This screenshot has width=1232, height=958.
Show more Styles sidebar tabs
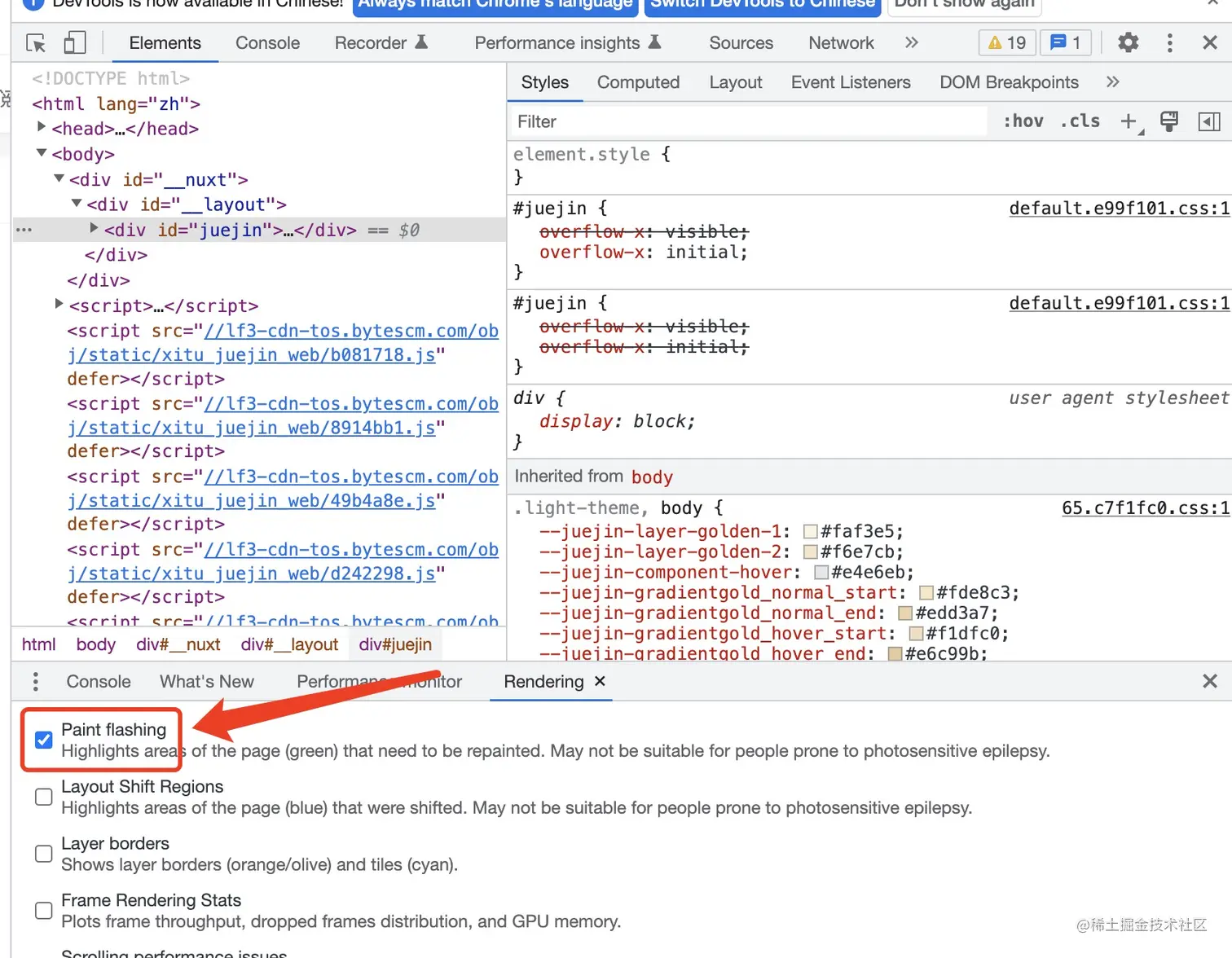1112,81
